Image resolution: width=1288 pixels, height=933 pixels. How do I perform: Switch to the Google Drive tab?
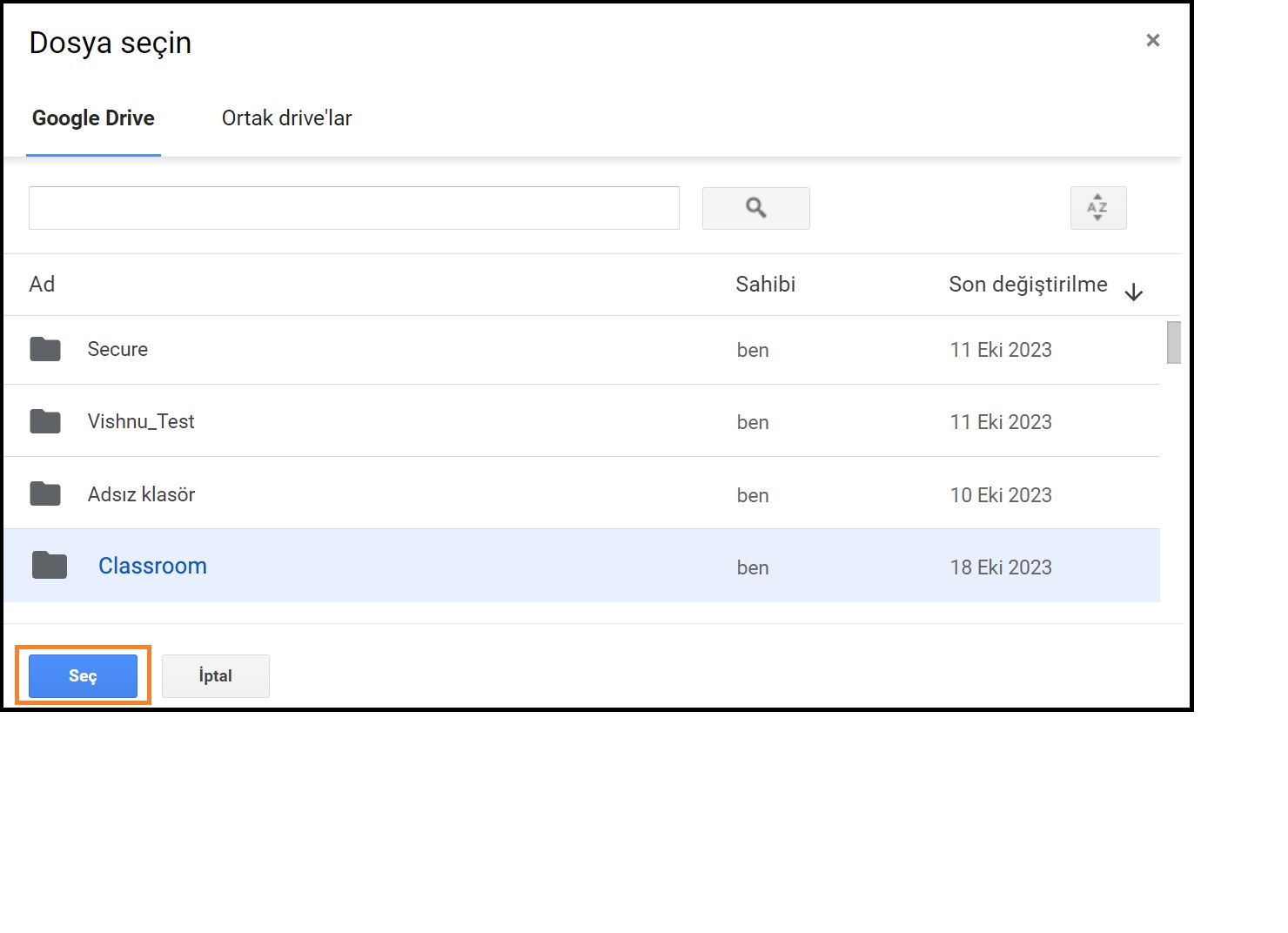(93, 118)
